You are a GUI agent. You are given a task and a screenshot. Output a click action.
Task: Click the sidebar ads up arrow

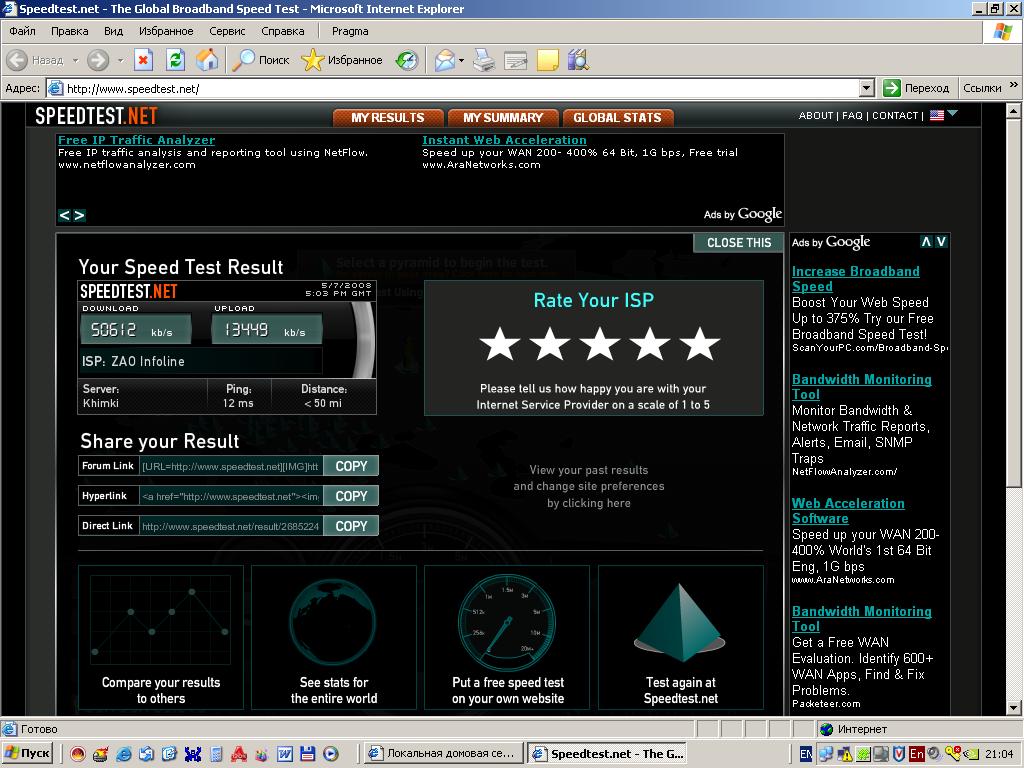(926, 242)
